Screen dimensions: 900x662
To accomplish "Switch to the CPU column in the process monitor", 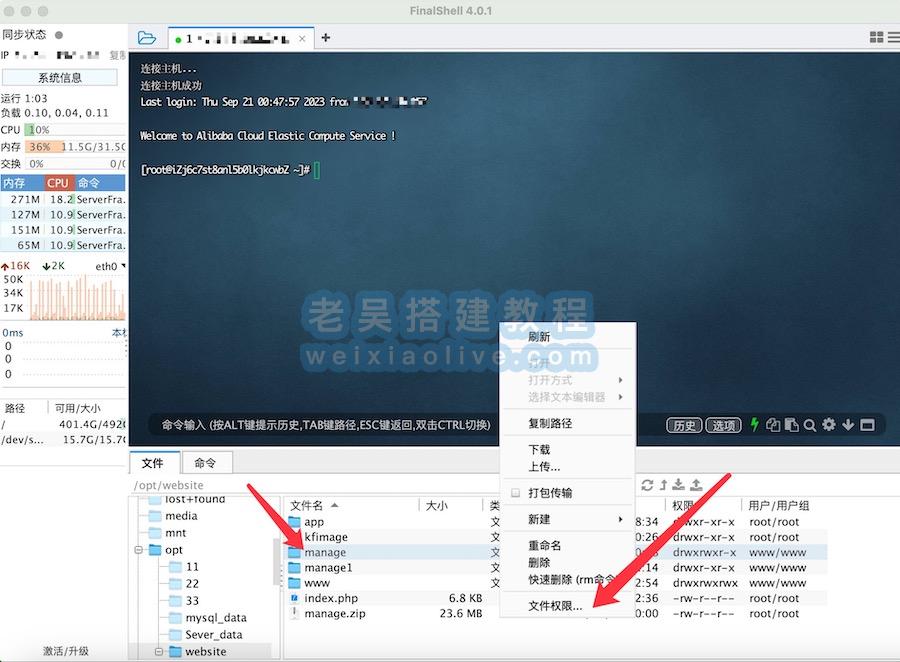I will [57, 182].
